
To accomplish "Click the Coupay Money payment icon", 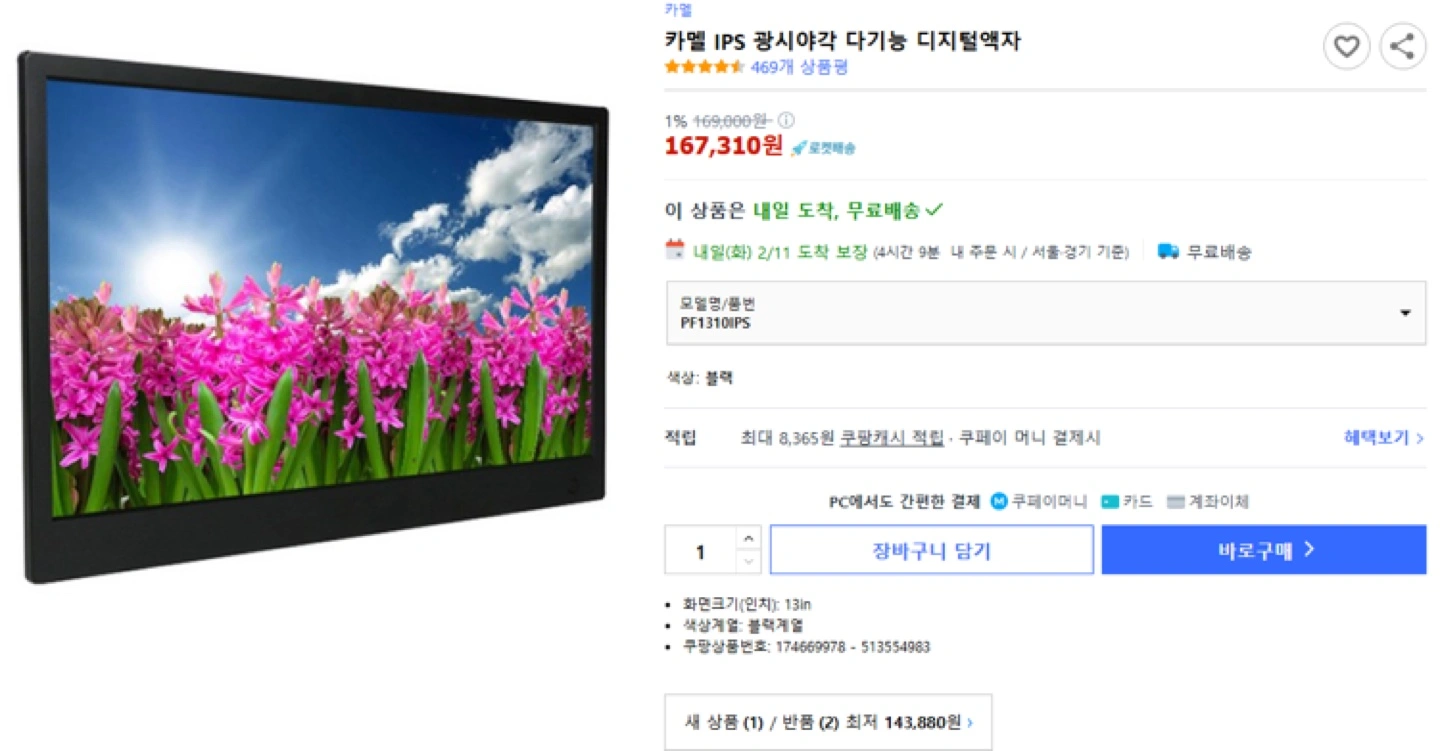I will pyautogui.click(x=999, y=501).
